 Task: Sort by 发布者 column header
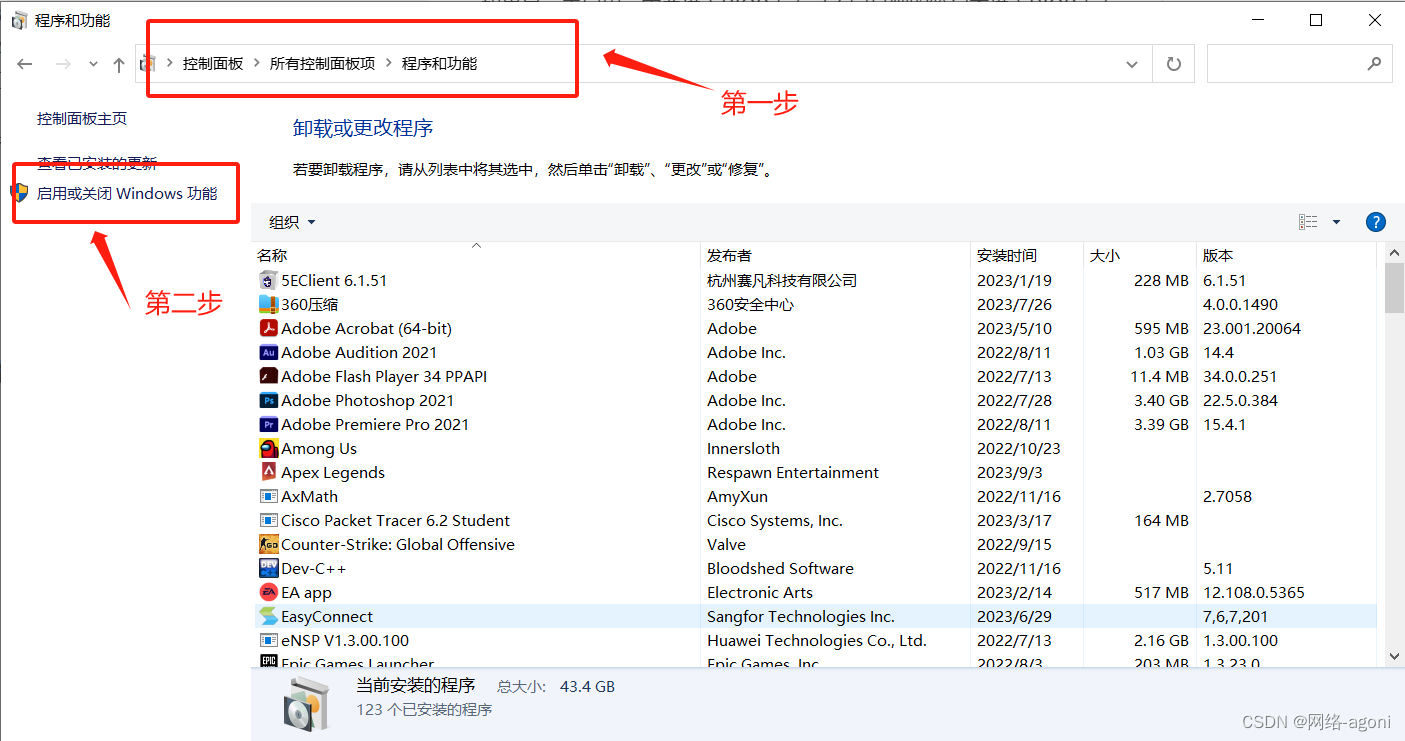click(835, 255)
